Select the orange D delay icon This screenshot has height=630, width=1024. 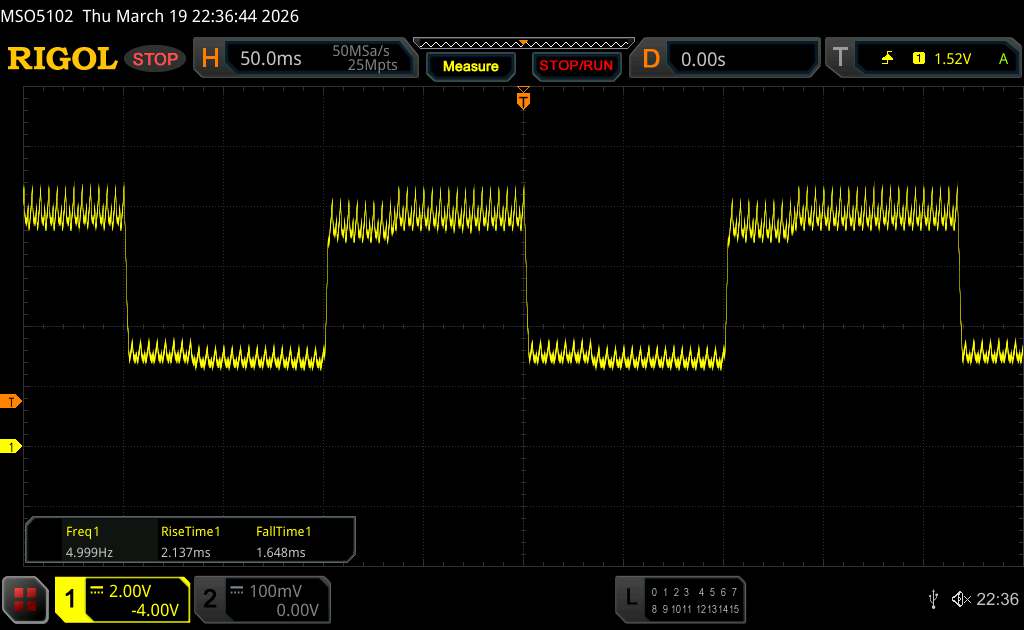(651, 59)
